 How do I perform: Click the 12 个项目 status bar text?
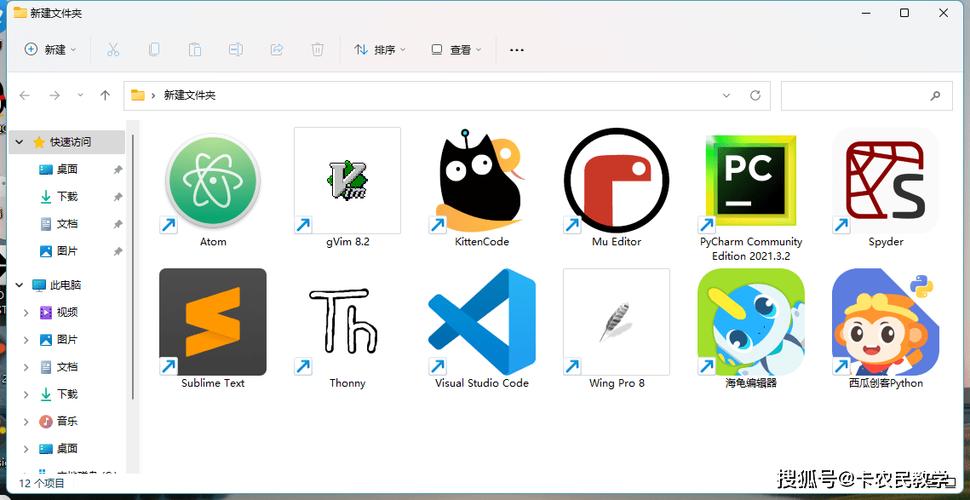pyautogui.click(x=42, y=483)
